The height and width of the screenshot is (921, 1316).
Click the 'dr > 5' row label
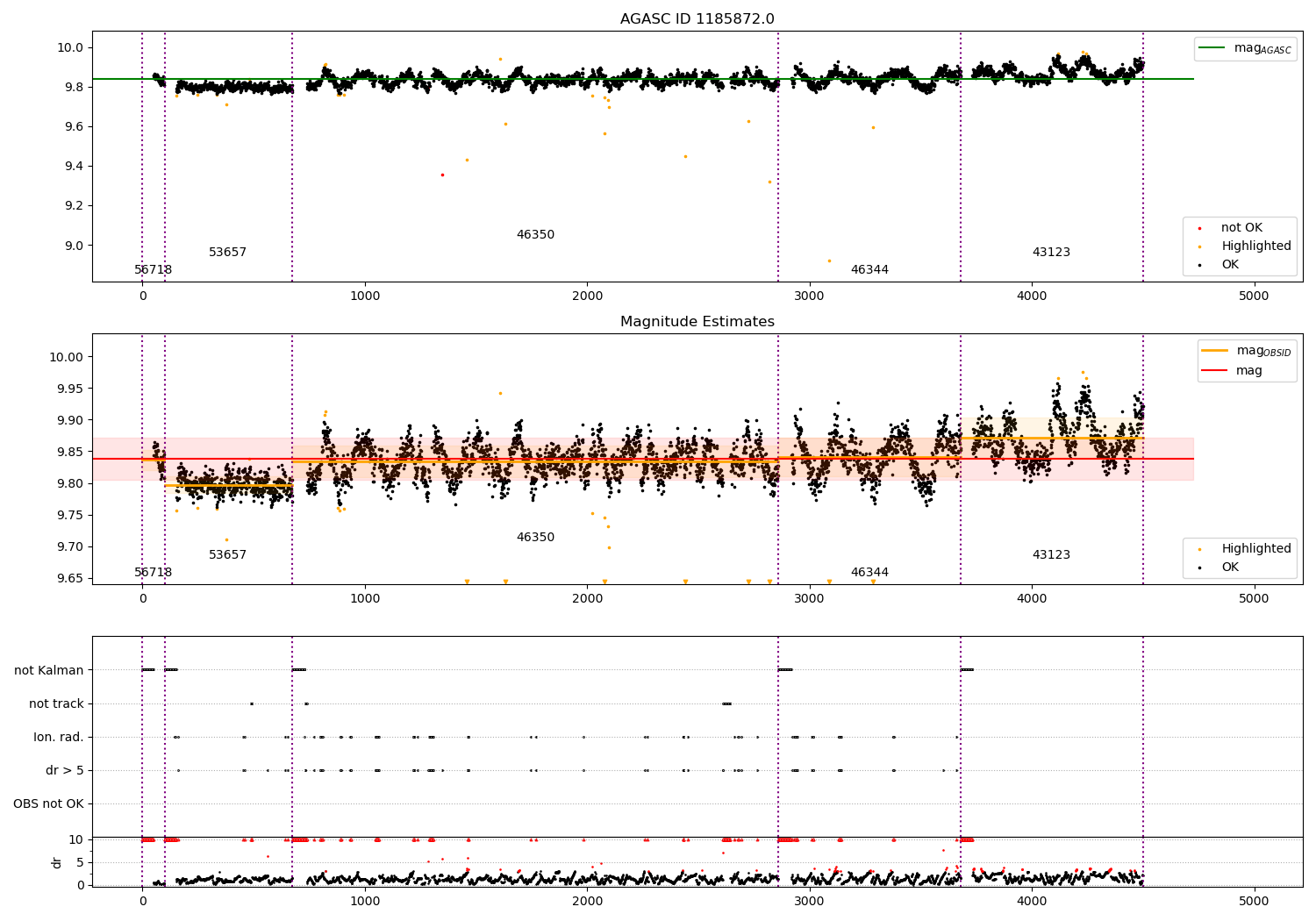click(x=65, y=771)
